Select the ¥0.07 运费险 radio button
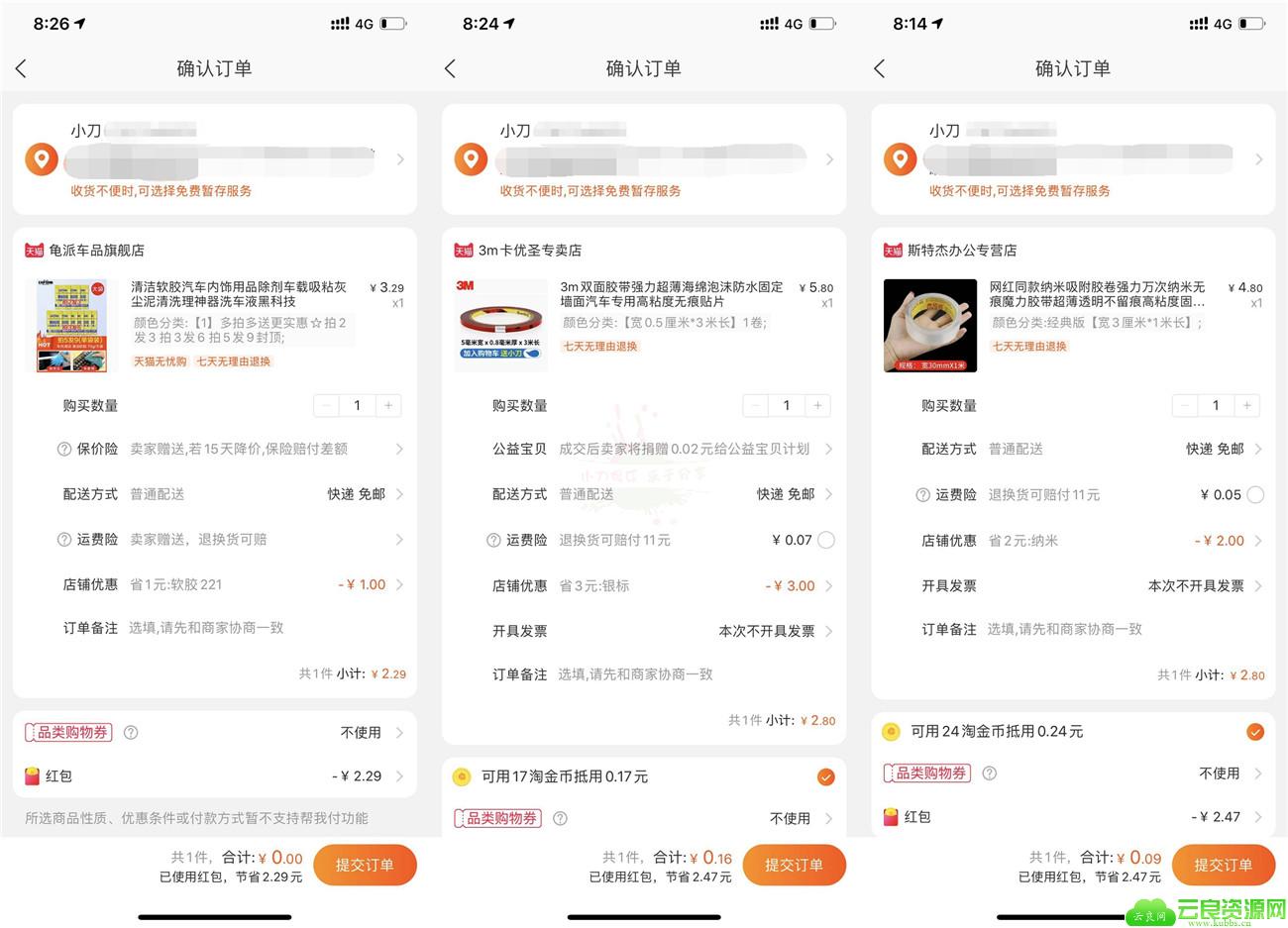The image size is (1288, 928). (x=826, y=540)
